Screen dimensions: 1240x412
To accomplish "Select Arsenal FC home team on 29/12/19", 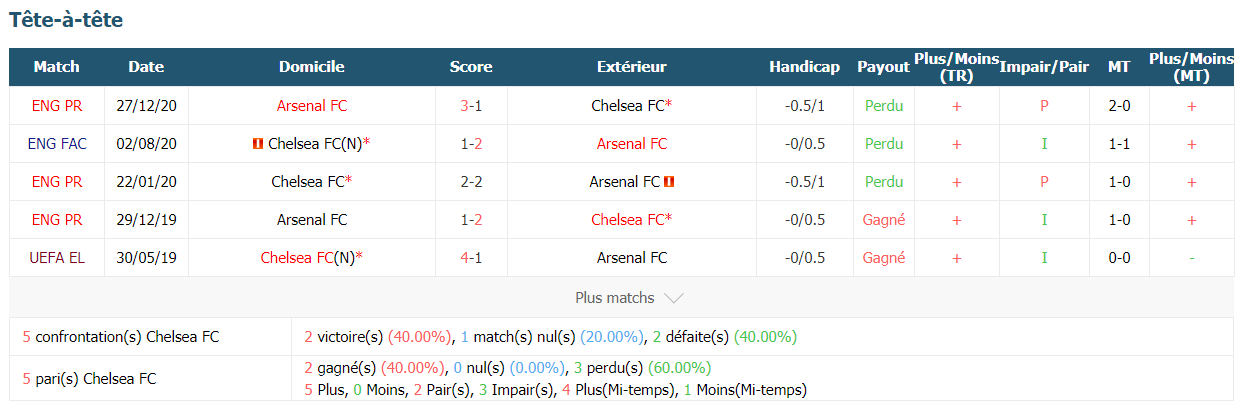I will pyautogui.click(x=312, y=220).
